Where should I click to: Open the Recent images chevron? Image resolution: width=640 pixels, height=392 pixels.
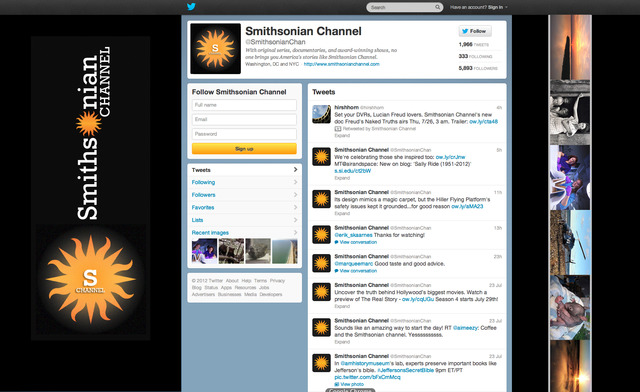coord(295,232)
